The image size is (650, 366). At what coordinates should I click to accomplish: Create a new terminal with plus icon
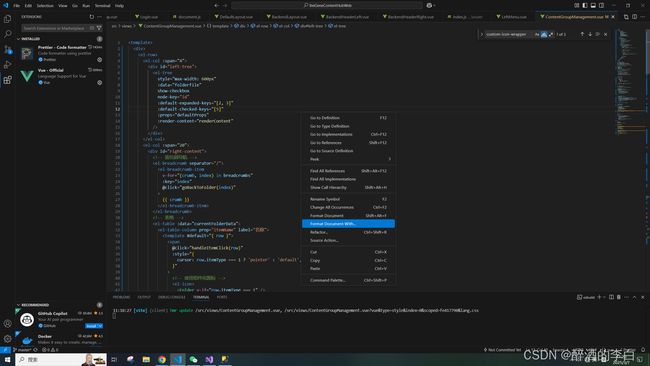(x=599, y=297)
